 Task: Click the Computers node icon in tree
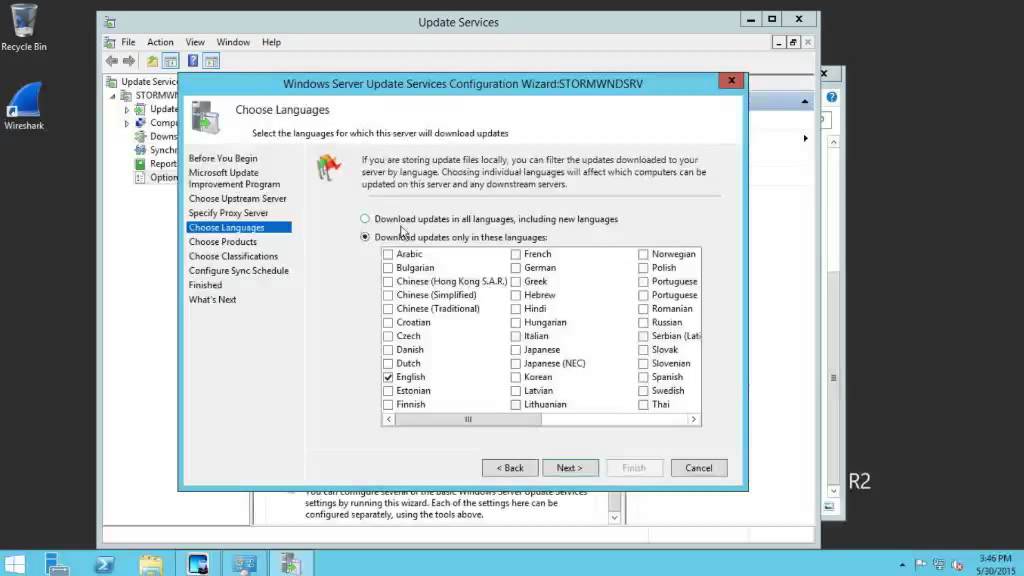click(140, 123)
